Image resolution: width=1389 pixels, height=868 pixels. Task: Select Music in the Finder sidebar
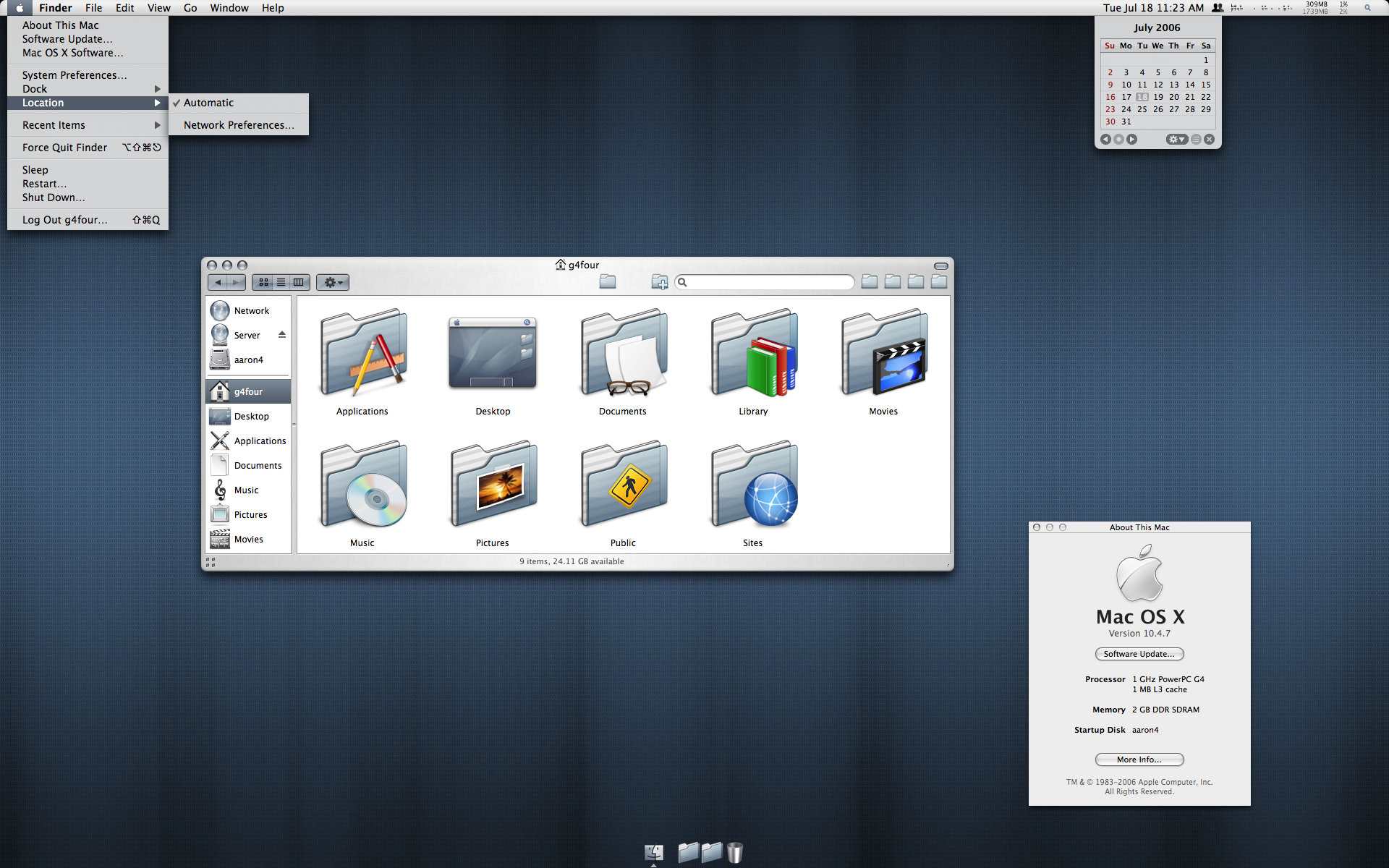[249, 490]
